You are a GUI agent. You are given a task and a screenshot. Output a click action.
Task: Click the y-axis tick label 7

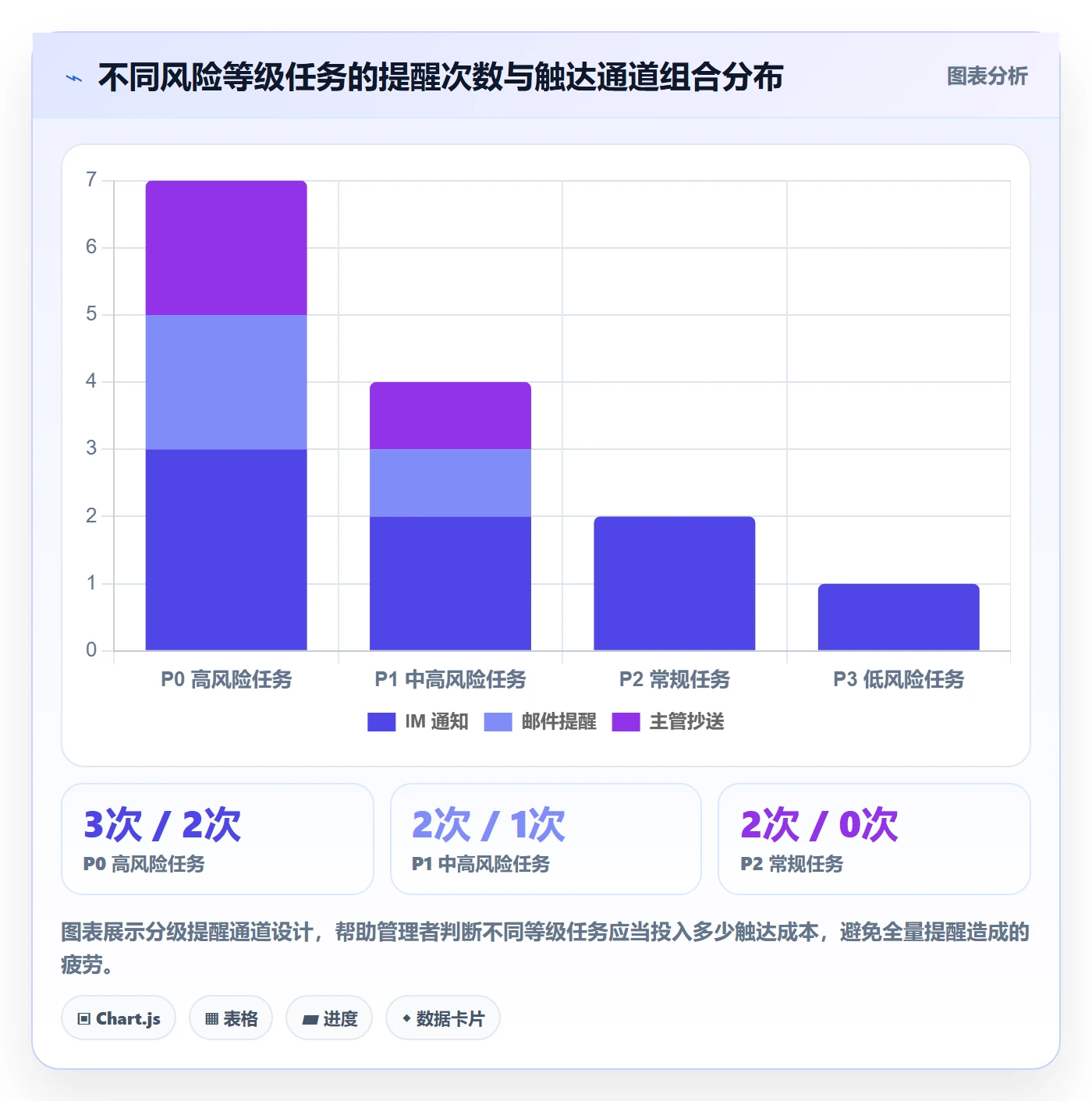tap(91, 180)
